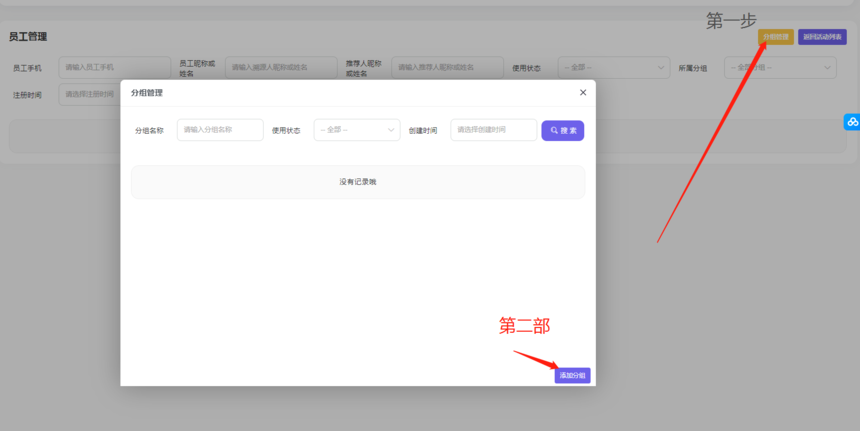This screenshot has height=431, width=860.
Task: Open 使用状态 dropdown in dialog
Action: (357, 130)
